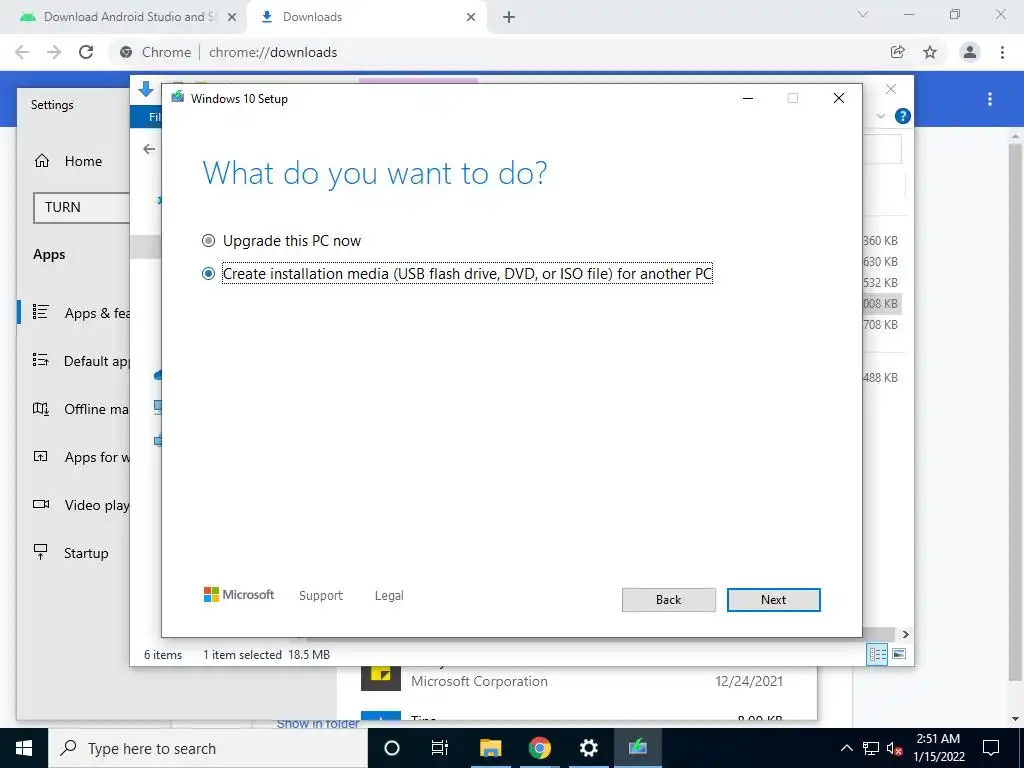
Task: Click Next in Windows 10 Setup
Action: click(x=773, y=600)
